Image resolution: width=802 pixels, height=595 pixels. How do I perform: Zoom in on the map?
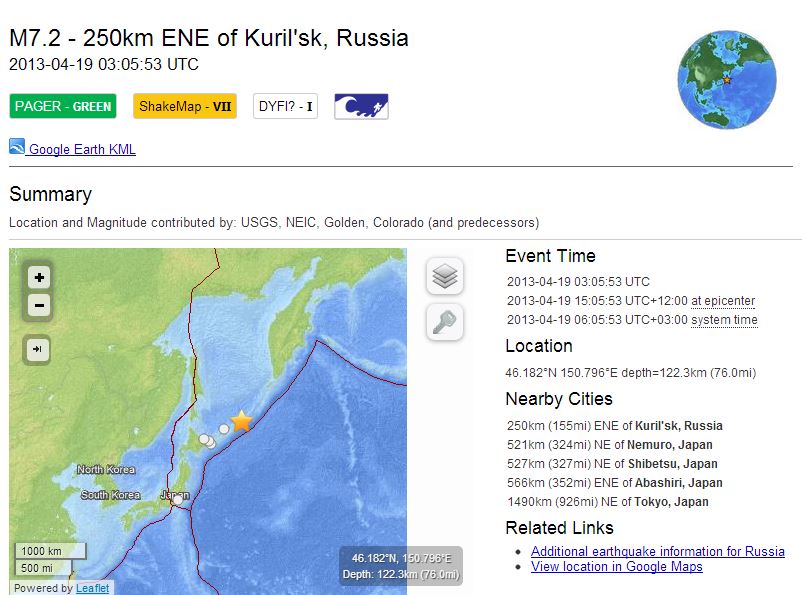click(x=39, y=278)
